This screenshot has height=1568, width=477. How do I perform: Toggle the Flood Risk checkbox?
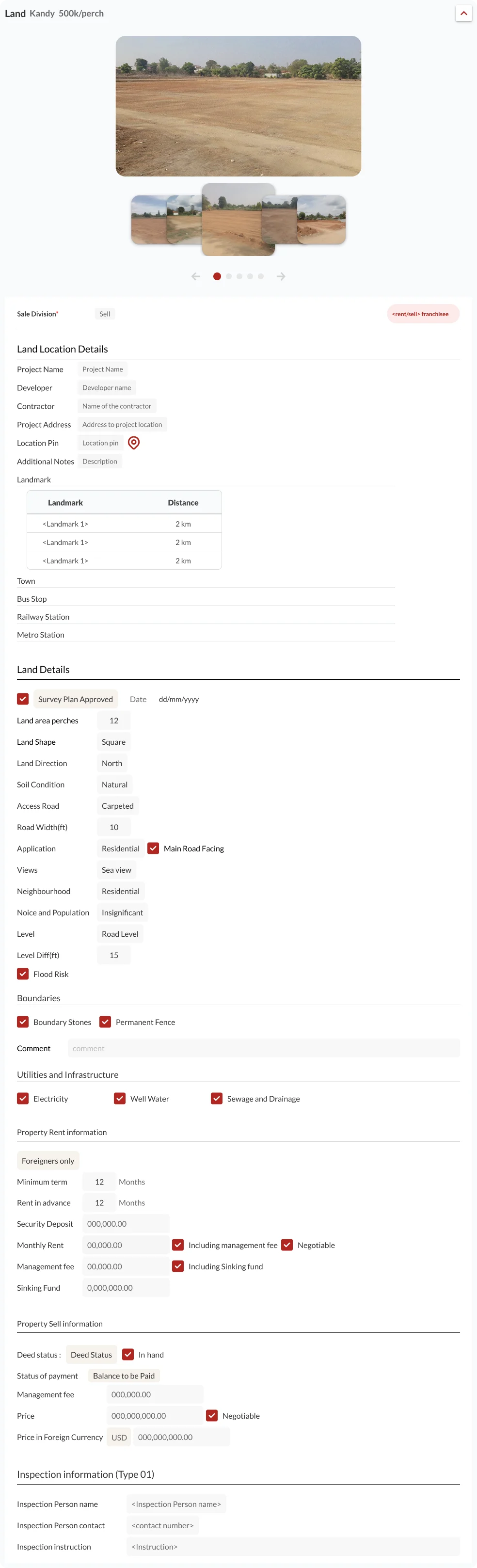[x=23, y=974]
